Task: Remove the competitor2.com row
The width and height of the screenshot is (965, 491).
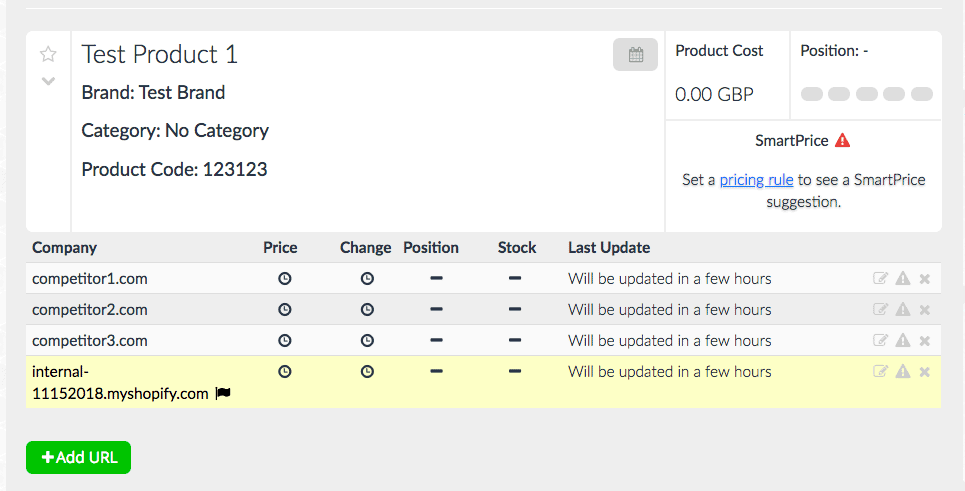Action: tap(925, 310)
